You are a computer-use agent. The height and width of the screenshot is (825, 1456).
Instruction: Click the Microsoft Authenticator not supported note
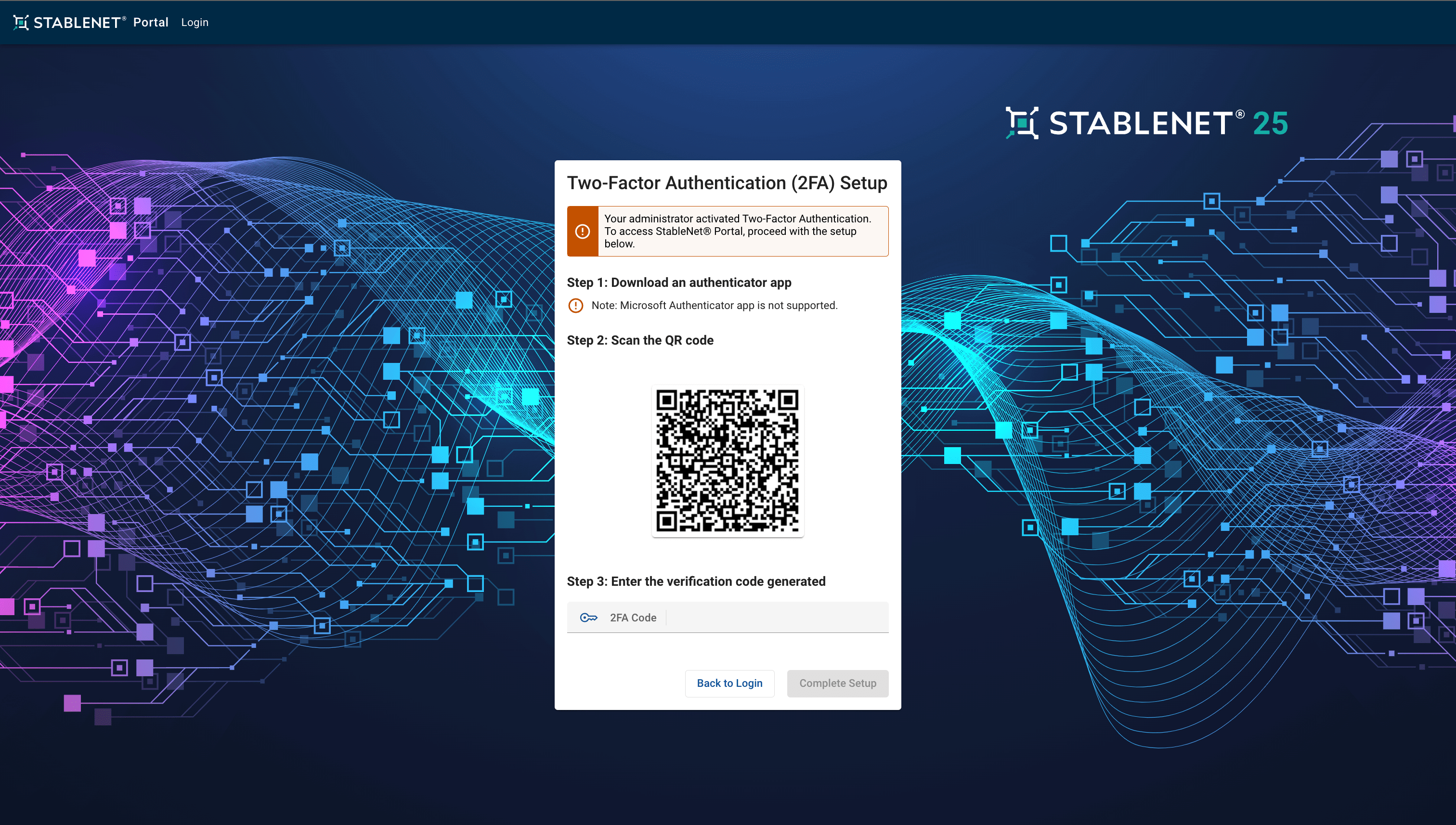[714, 306]
